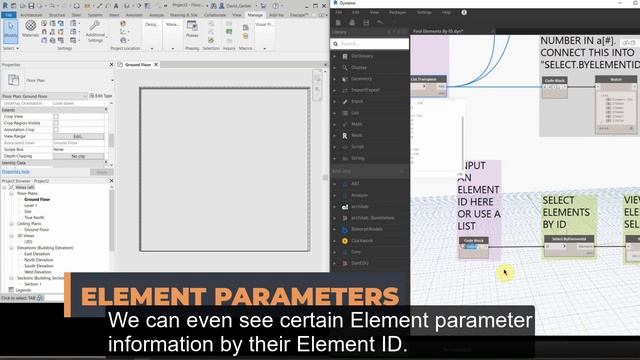Click the Display library category icon
This screenshot has width=640, height=360.
pos(345,67)
